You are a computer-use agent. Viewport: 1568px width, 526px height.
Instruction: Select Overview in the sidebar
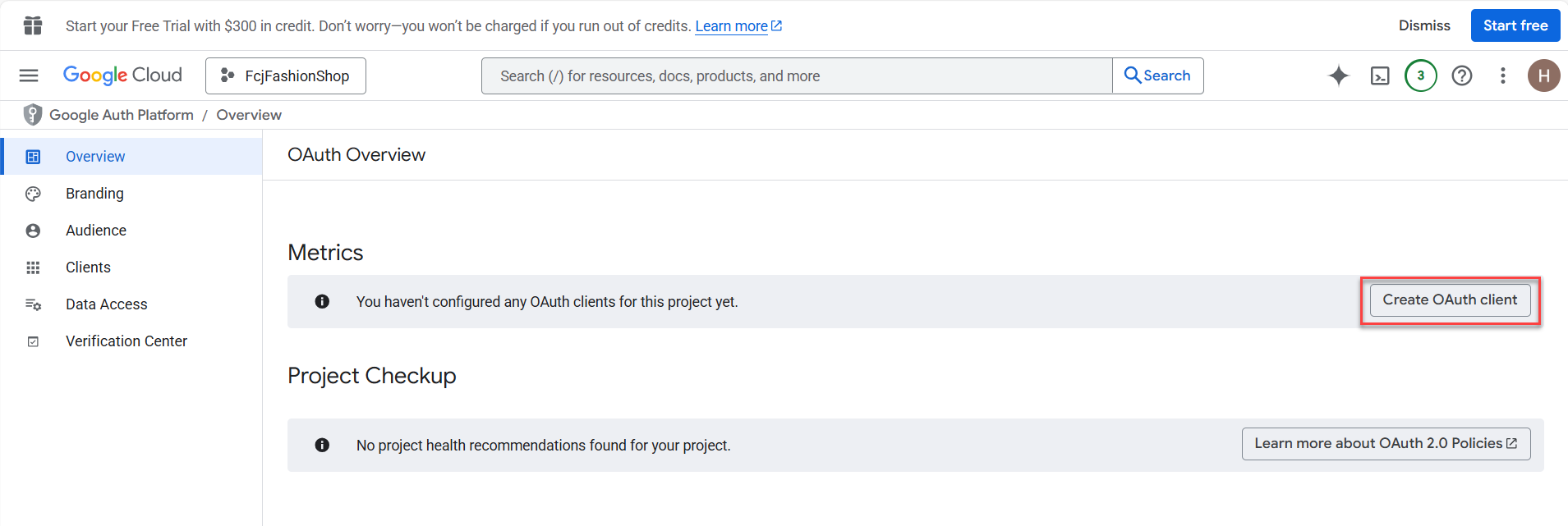point(131,156)
